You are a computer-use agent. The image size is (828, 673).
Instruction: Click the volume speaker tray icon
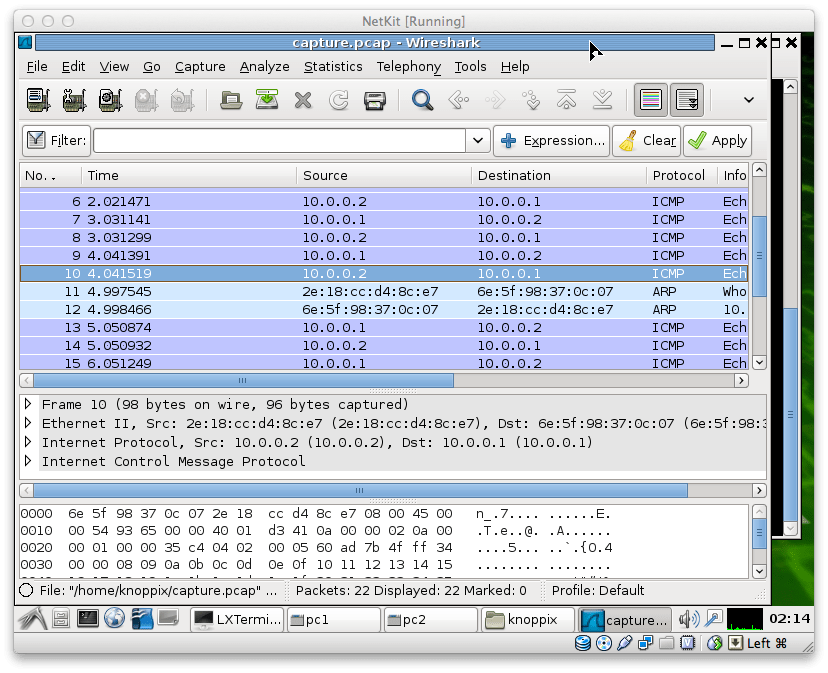pyautogui.click(x=689, y=619)
